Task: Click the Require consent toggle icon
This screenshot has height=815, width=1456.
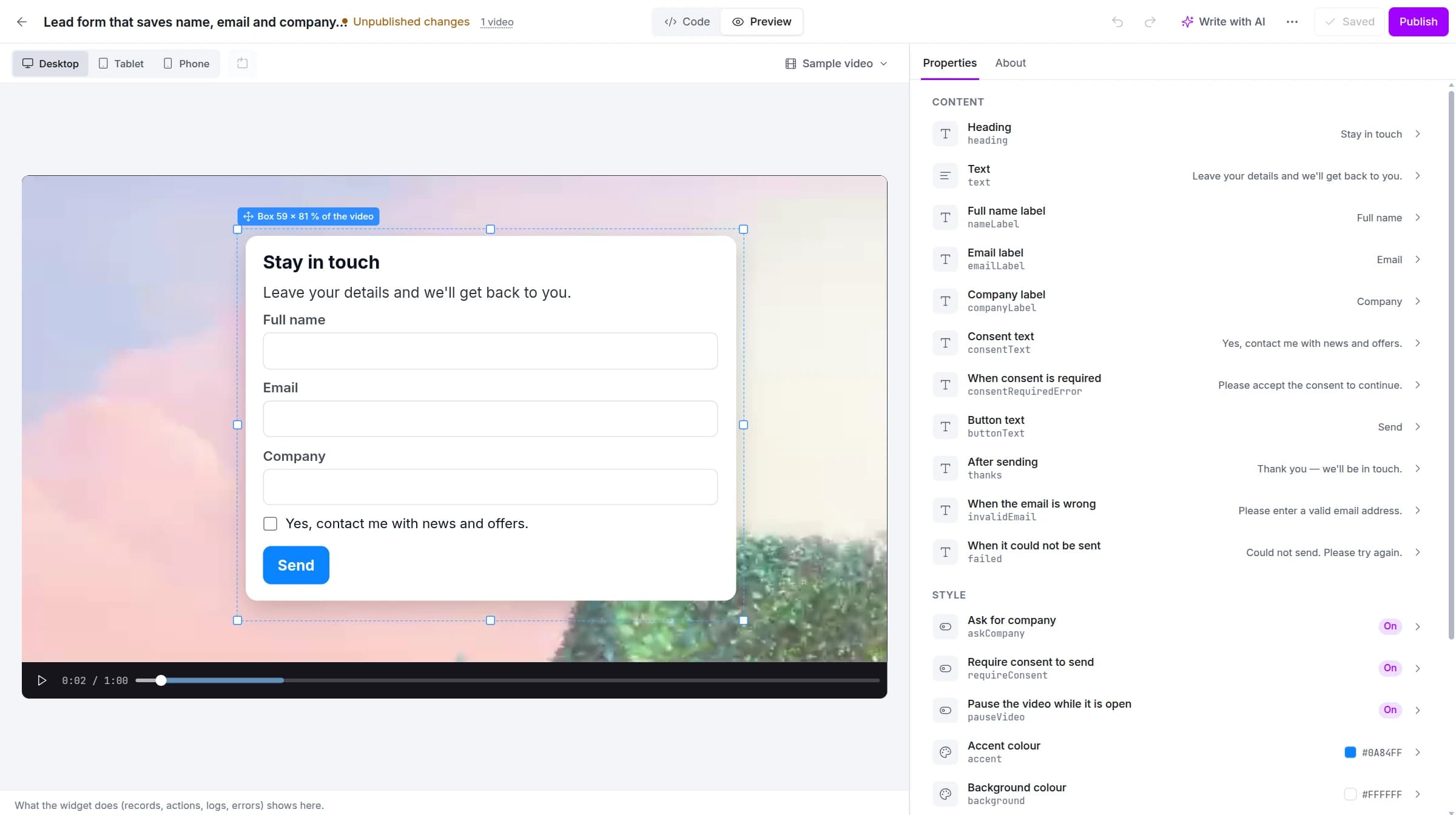Action: (945, 669)
